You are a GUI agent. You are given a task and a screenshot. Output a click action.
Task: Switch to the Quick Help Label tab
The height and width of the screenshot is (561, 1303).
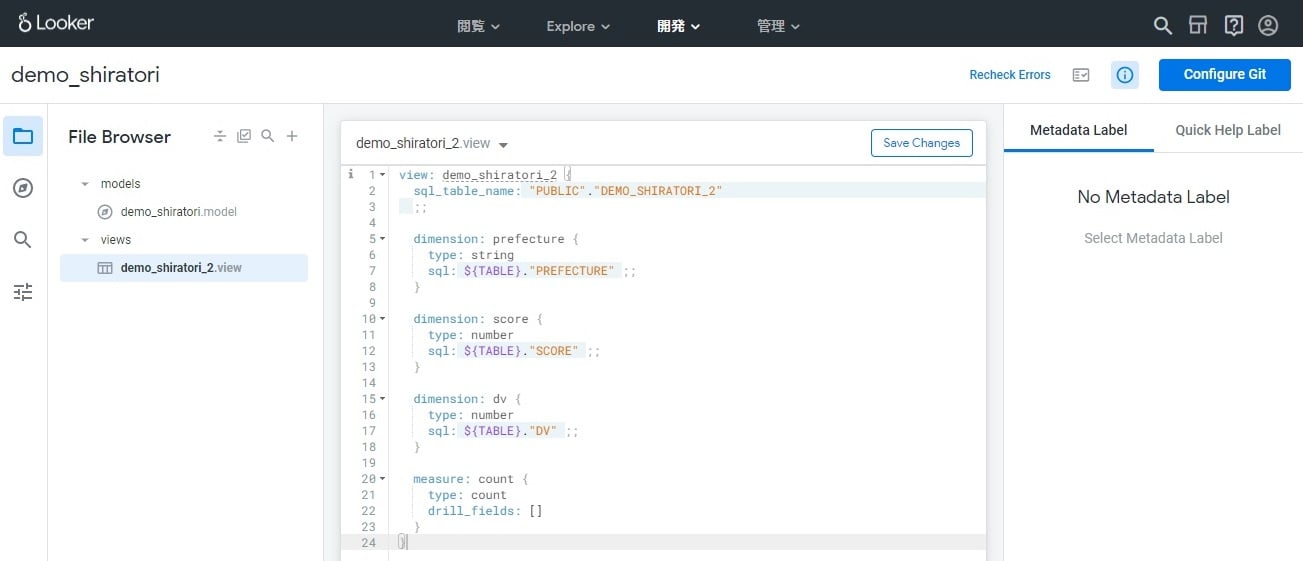1227,130
